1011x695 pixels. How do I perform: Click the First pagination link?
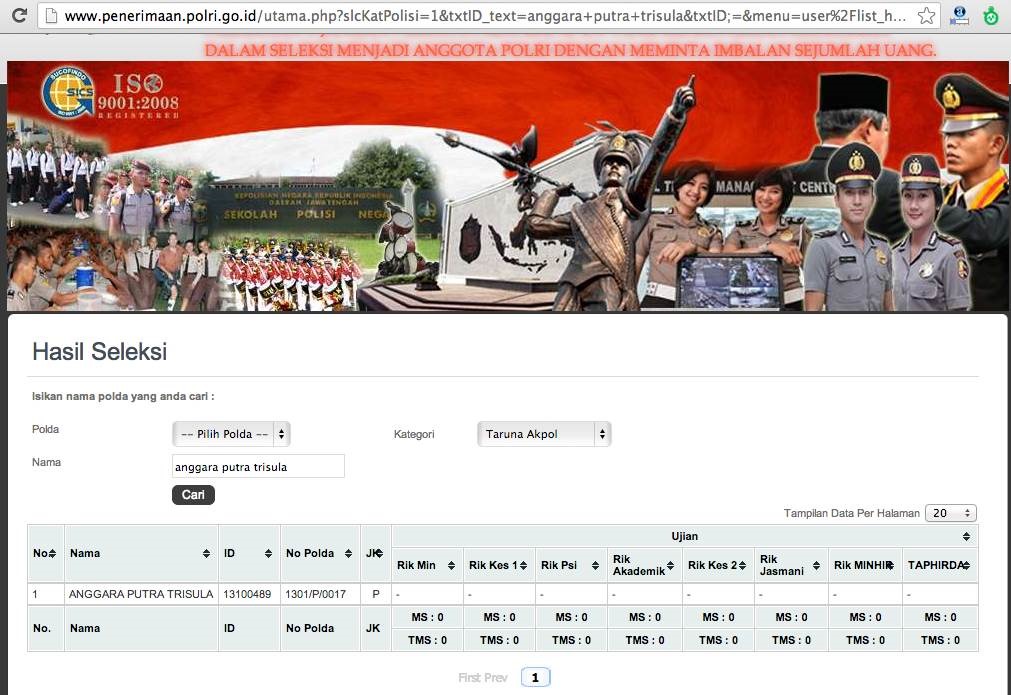[x=470, y=678]
